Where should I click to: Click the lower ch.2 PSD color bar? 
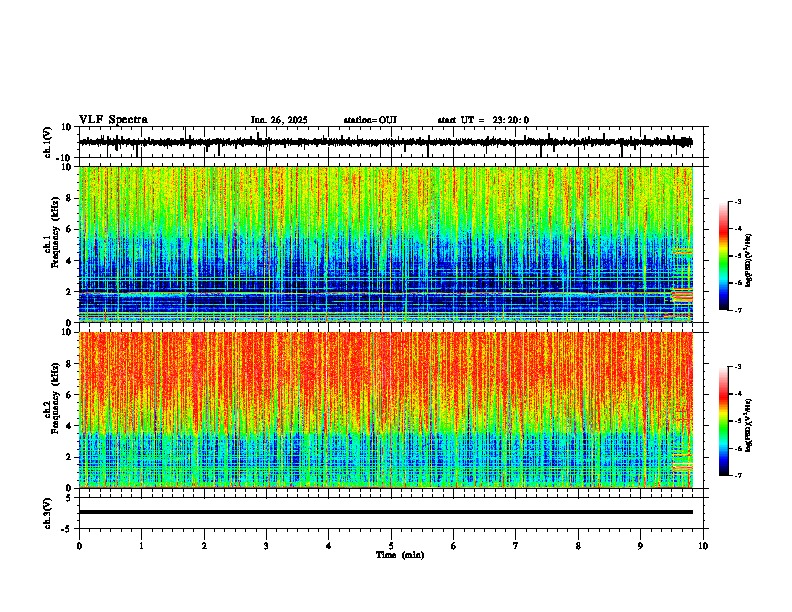[x=724, y=421]
